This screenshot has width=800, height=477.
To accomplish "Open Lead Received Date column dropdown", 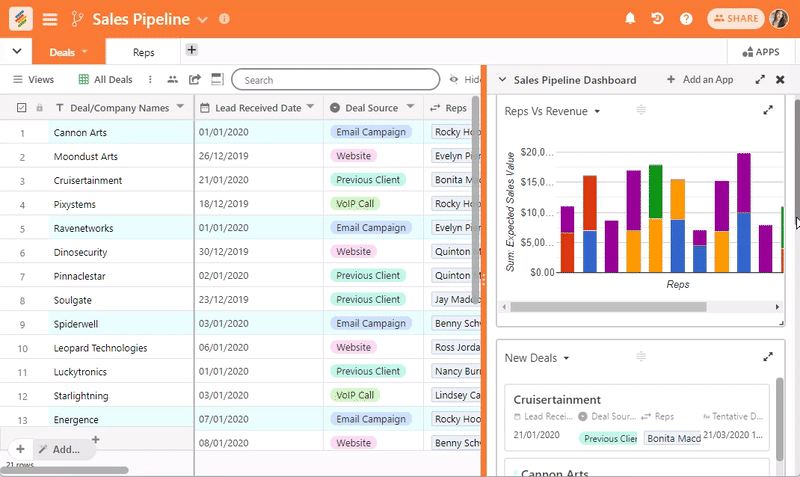I will pos(310,107).
